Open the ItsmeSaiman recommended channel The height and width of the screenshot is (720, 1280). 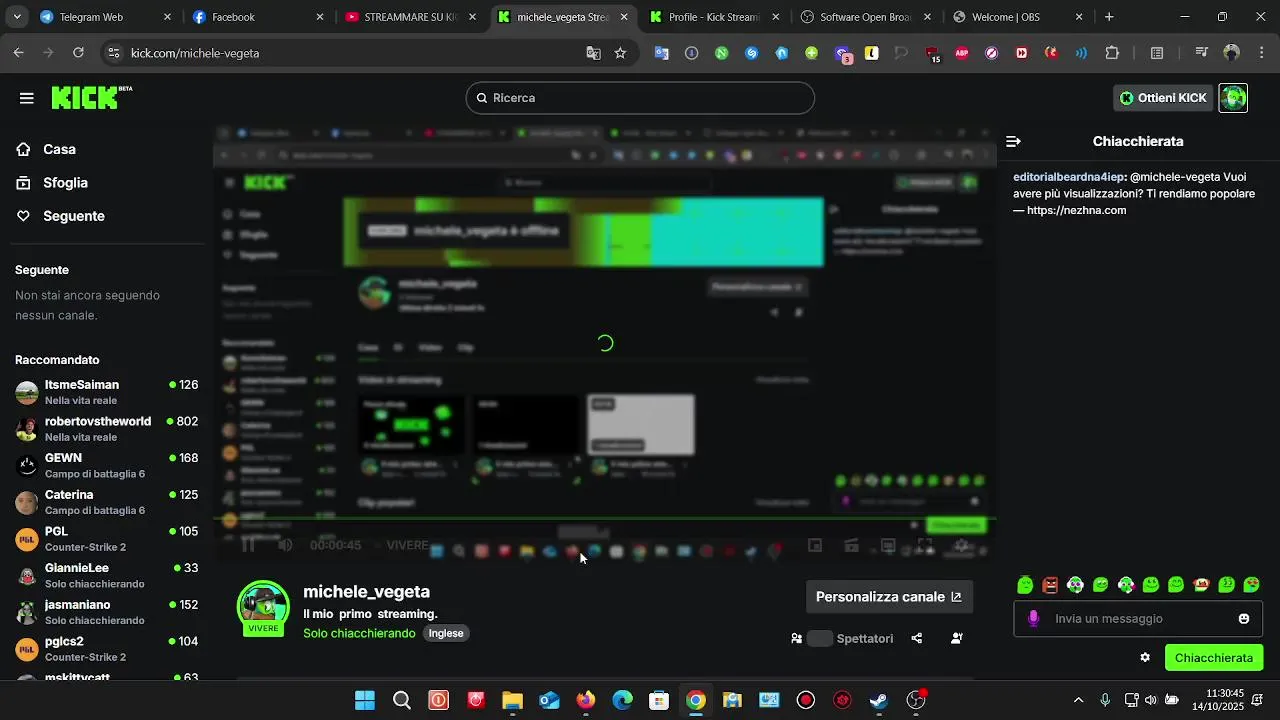106,392
